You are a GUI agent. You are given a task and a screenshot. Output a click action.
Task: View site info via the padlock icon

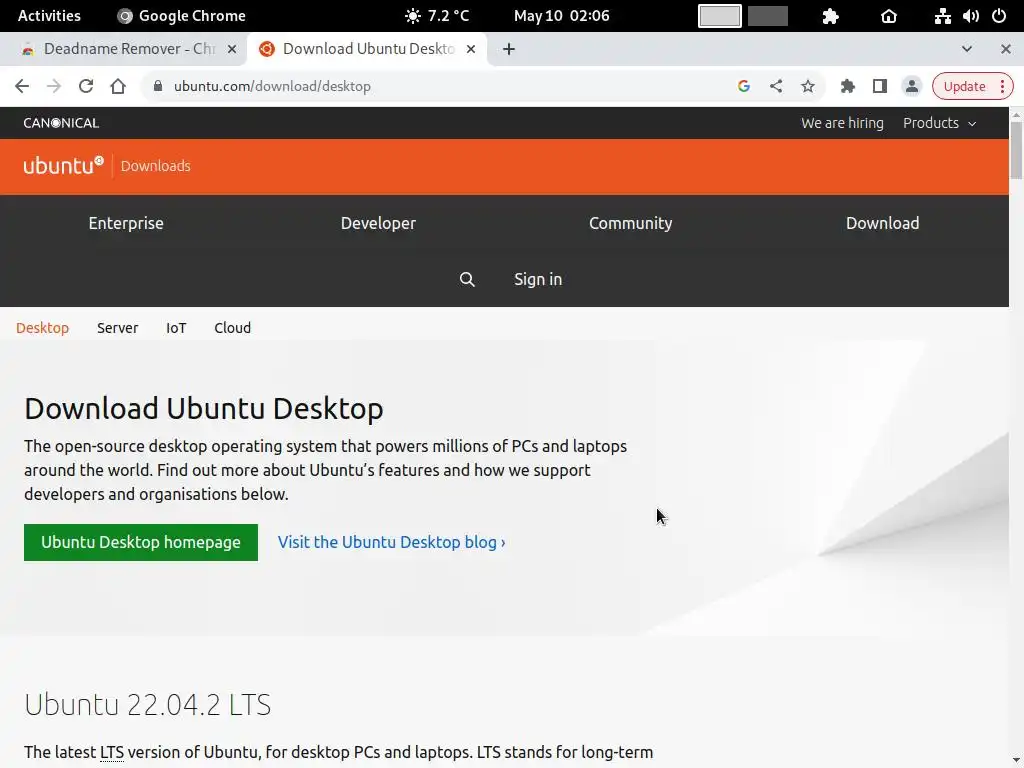[x=157, y=86]
